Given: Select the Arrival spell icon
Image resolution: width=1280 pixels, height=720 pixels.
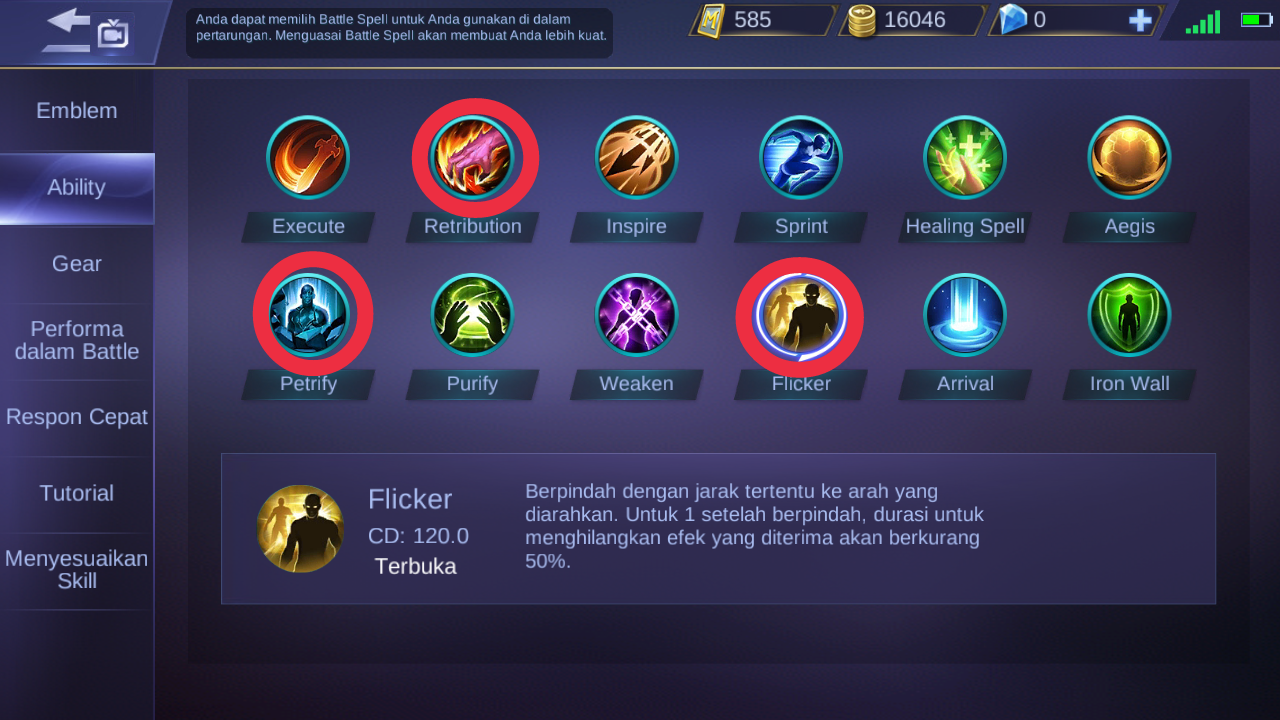Looking at the screenshot, I should (965, 315).
